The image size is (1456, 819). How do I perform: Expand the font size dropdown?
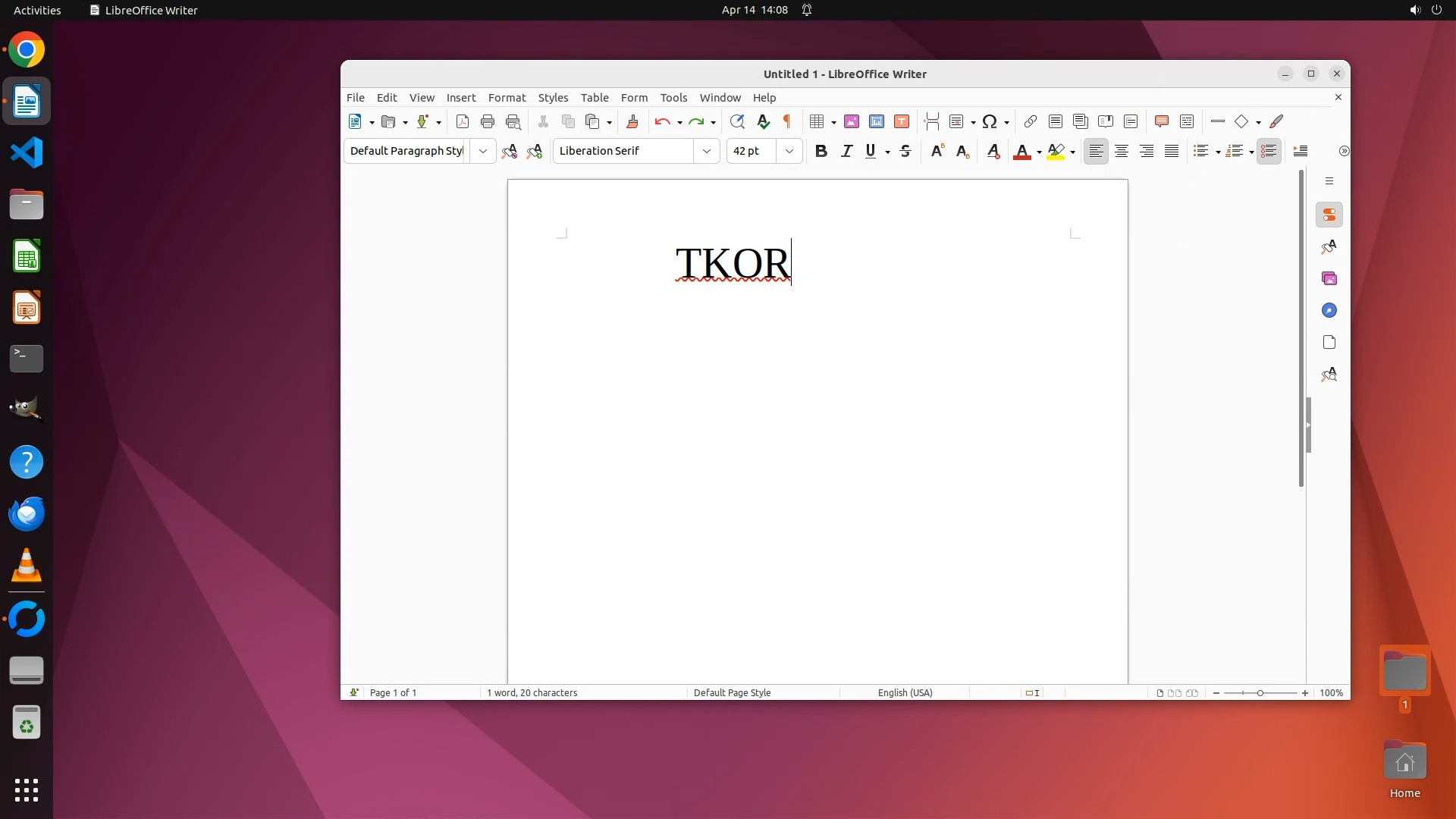tap(789, 151)
